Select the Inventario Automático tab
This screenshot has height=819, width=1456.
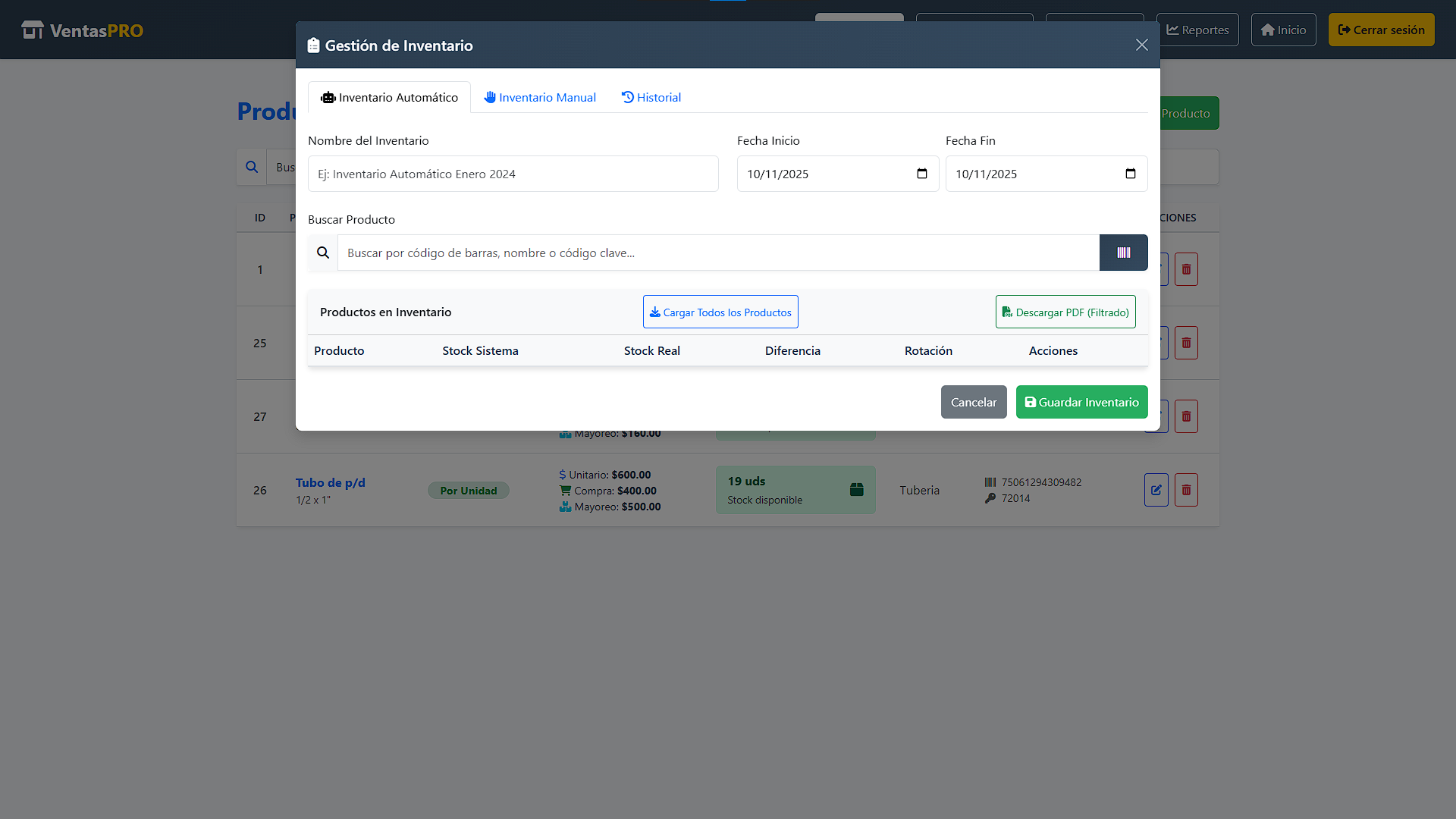click(x=389, y=97)
